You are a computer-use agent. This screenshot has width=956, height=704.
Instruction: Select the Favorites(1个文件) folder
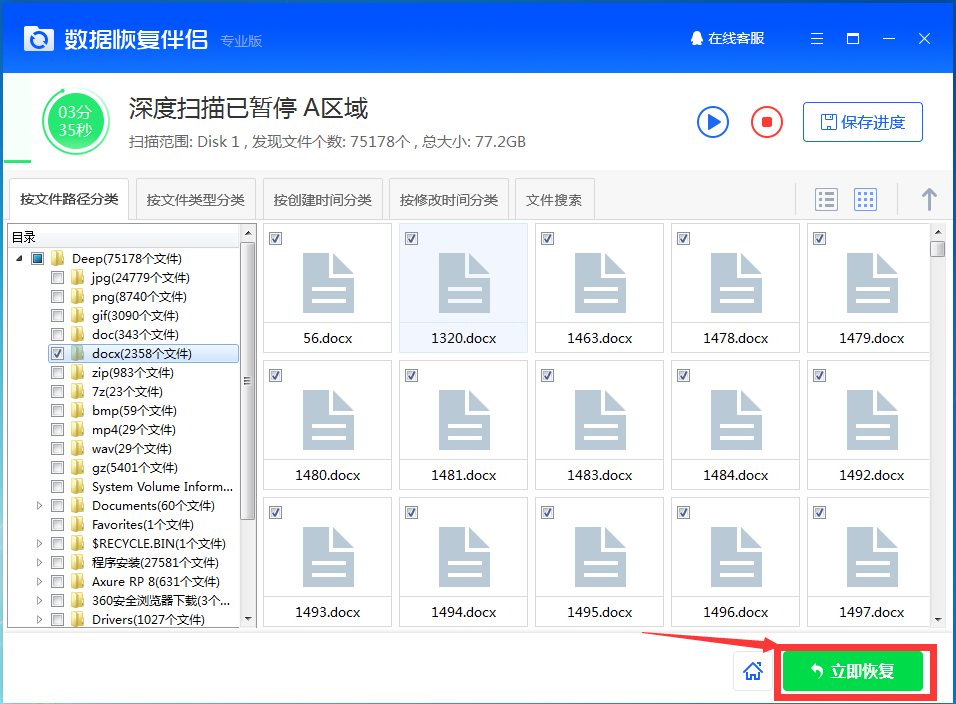click(x=143, y=525)
